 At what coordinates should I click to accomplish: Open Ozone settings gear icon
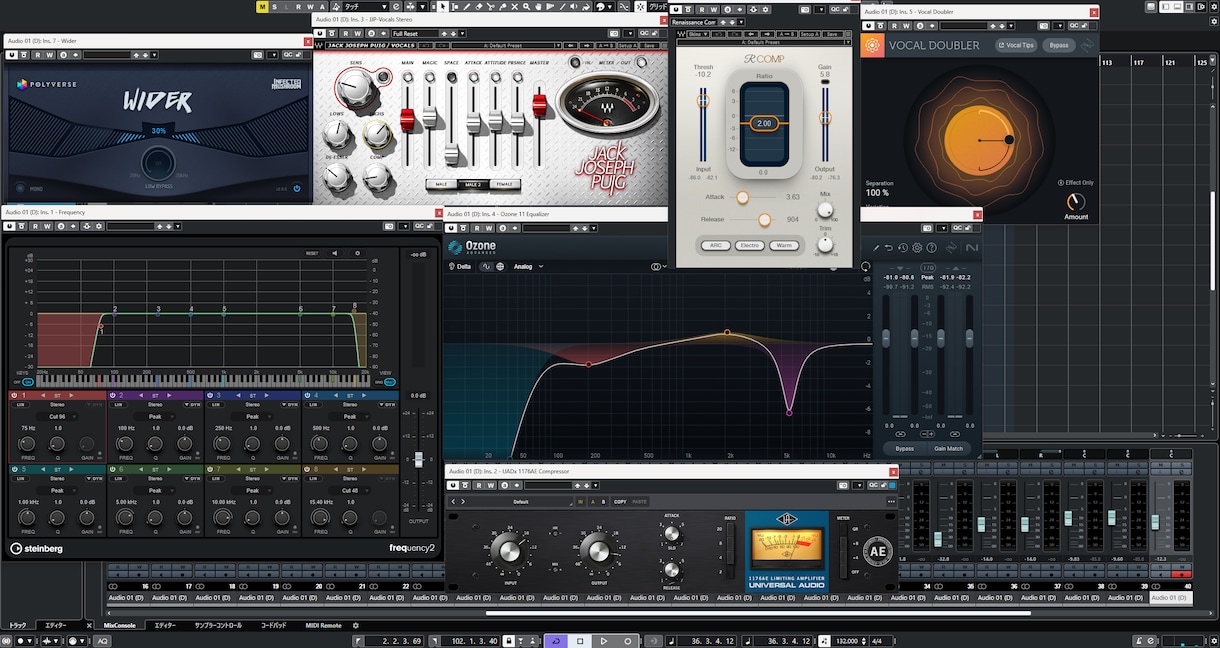917,247
